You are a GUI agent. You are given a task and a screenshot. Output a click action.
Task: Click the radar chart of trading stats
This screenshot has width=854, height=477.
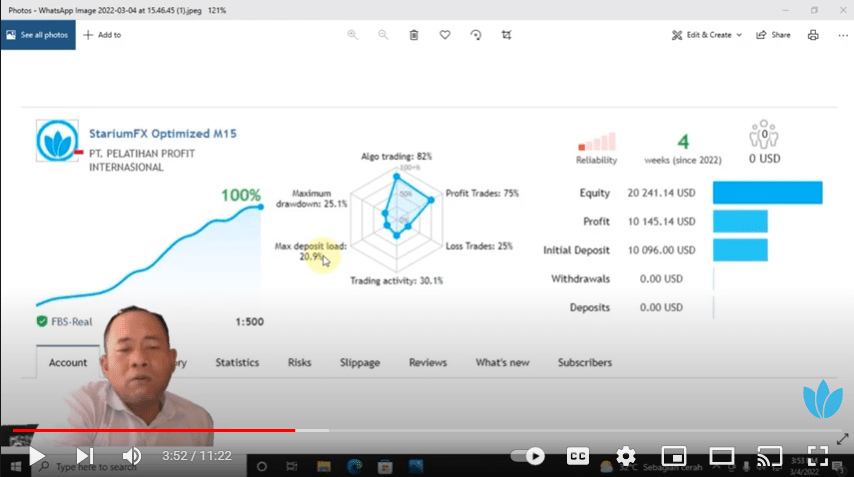(396, 218)
